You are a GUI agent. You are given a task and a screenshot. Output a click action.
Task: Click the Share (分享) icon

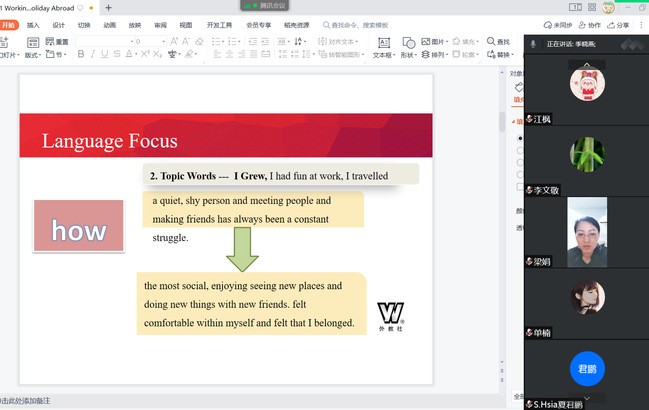(x=618, y=25)
